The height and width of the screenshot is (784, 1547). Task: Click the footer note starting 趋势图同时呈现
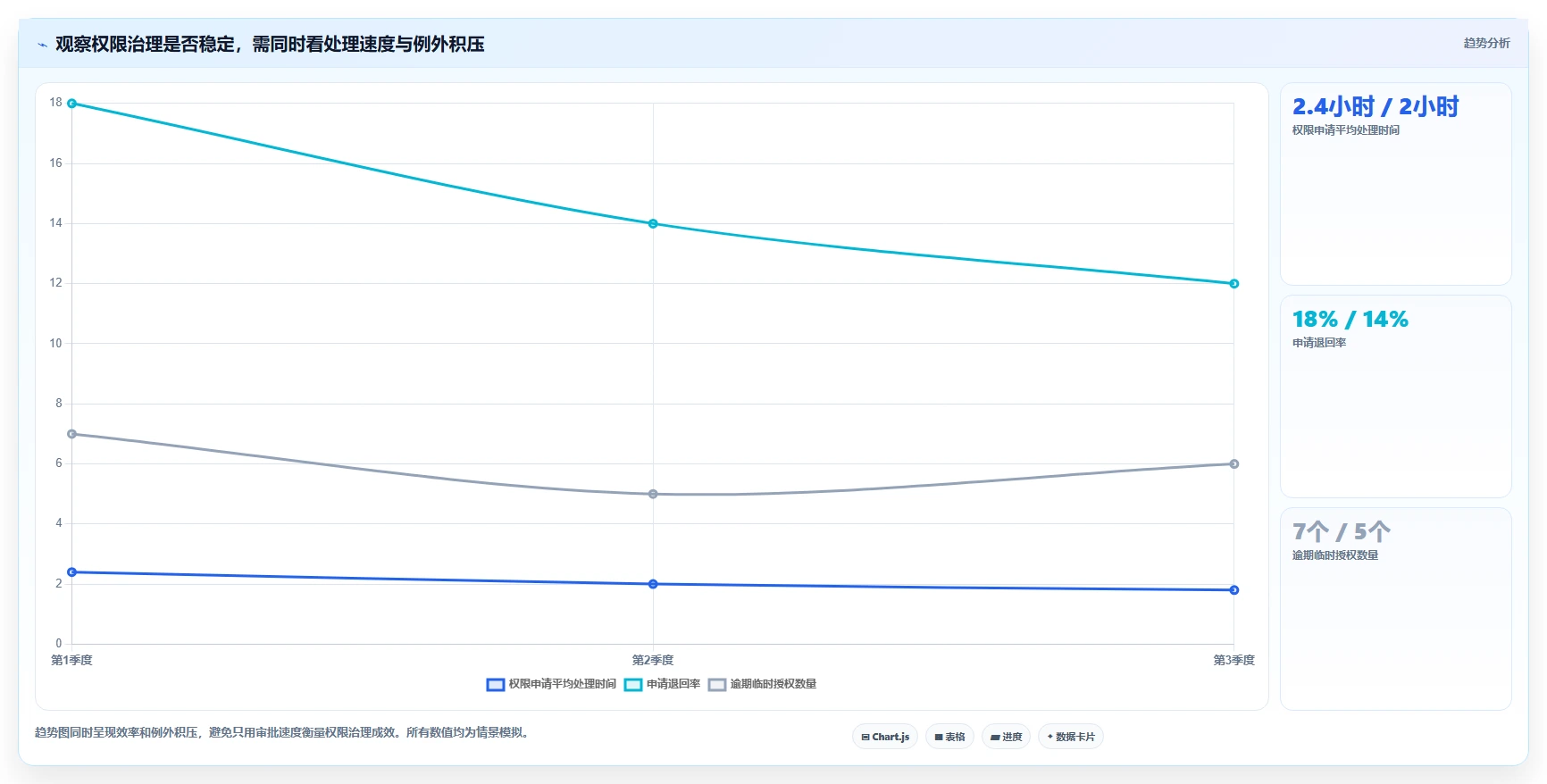(283, 733)
